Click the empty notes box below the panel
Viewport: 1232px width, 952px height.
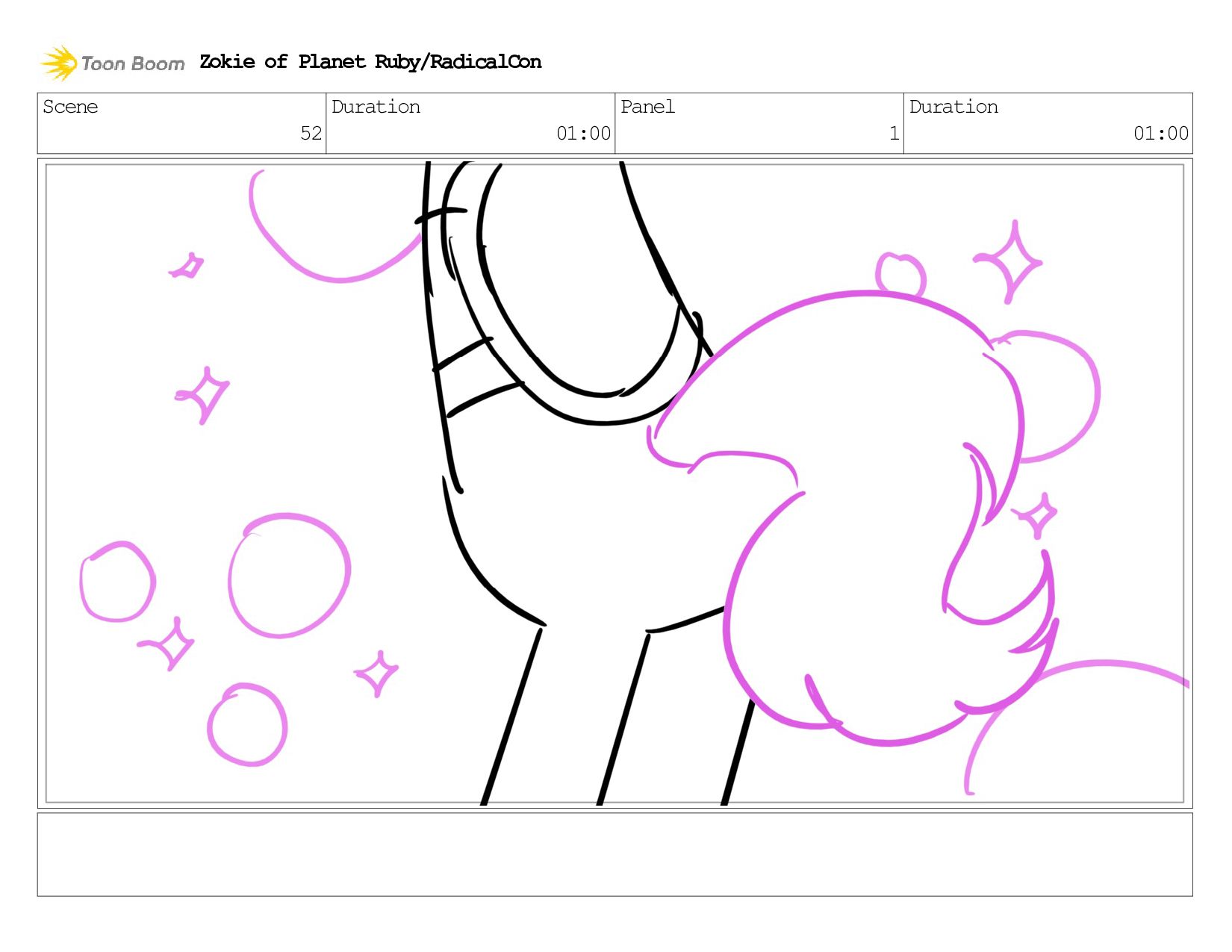(615, 854)
